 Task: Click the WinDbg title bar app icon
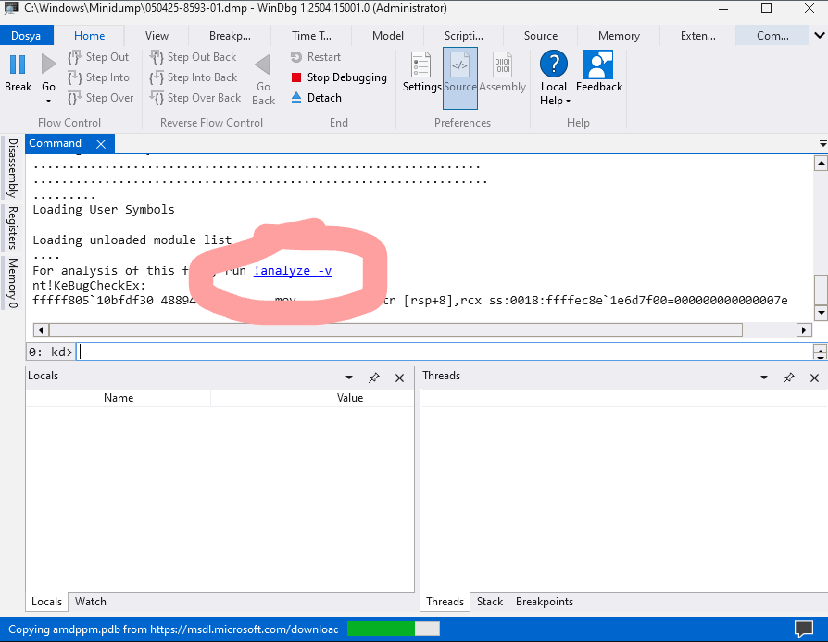click(11, 8)
